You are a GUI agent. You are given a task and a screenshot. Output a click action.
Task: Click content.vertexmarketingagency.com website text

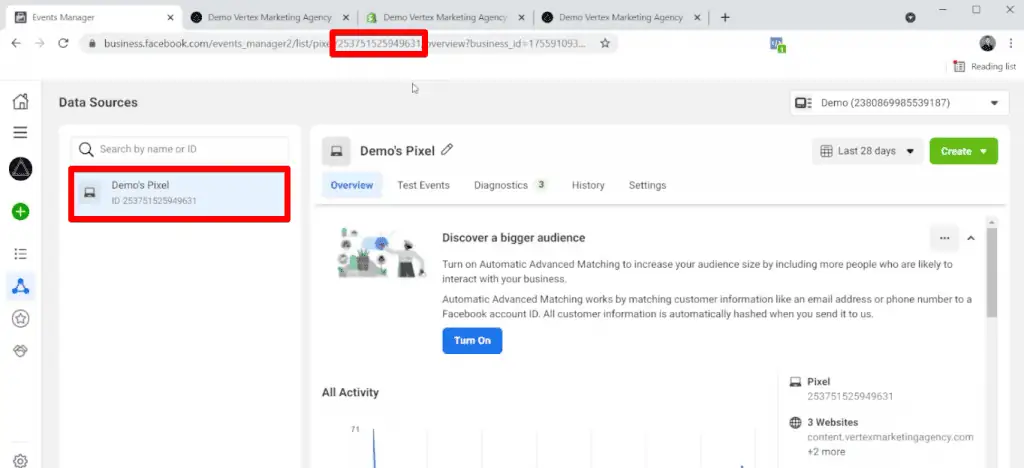(890, 437)
